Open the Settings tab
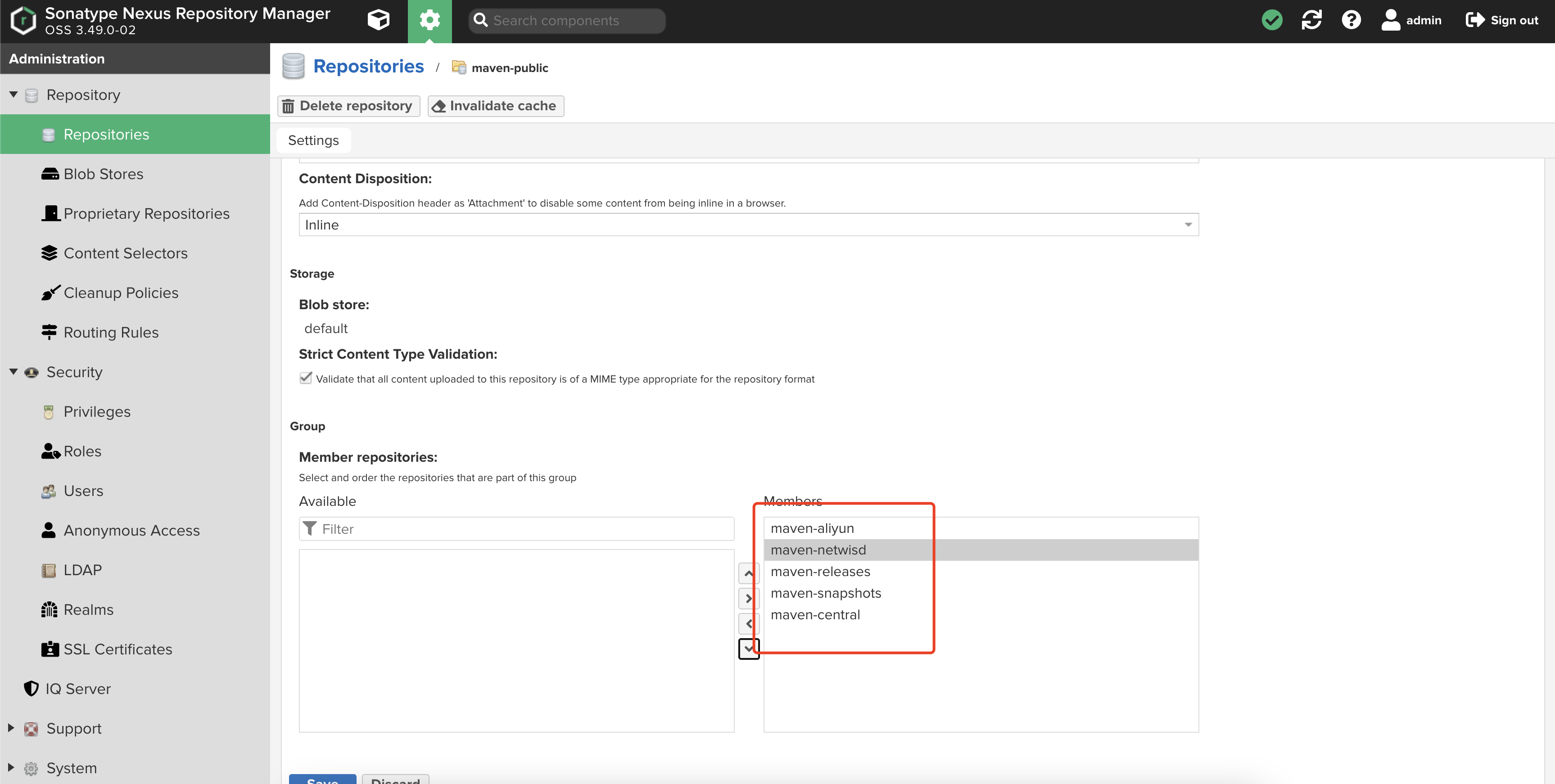This screenshot has height=784, width=1555. [313, 140]
